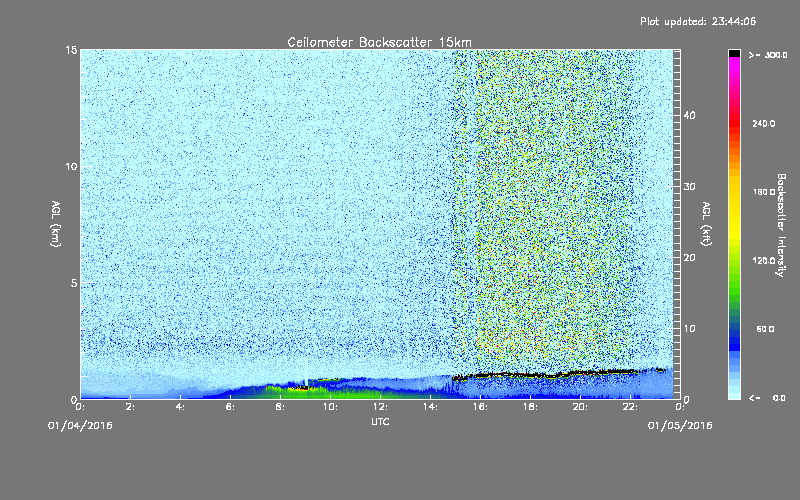Click the ">= 300.0" colorbar maximum label
Image resolution: width=800 pixels, height=500 pixels.
coord(768,55)
